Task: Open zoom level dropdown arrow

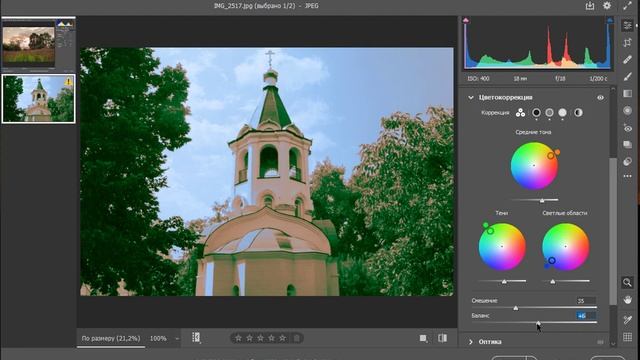Action: [177, 338]
